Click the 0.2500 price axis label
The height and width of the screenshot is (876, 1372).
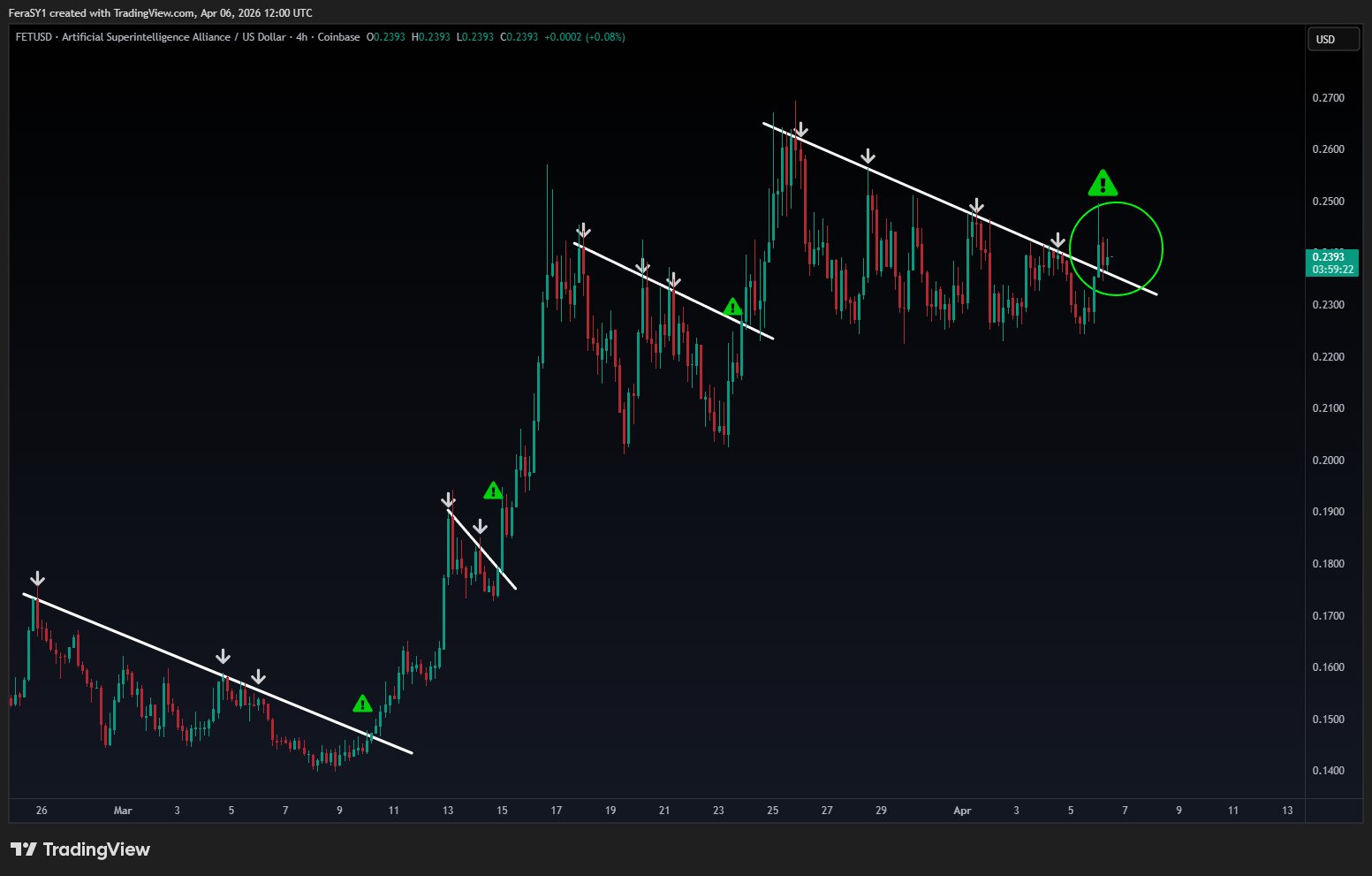click(x=1329, y=202)
